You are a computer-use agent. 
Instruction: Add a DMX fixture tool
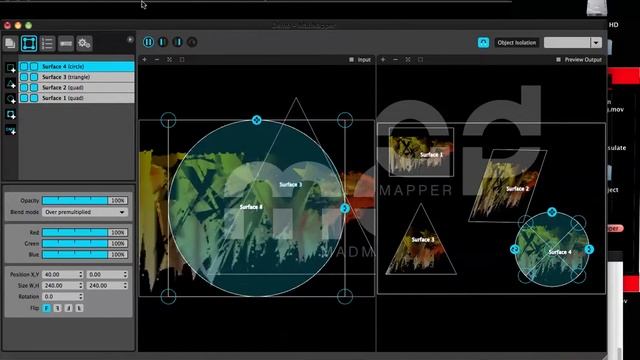click(11, 130)
